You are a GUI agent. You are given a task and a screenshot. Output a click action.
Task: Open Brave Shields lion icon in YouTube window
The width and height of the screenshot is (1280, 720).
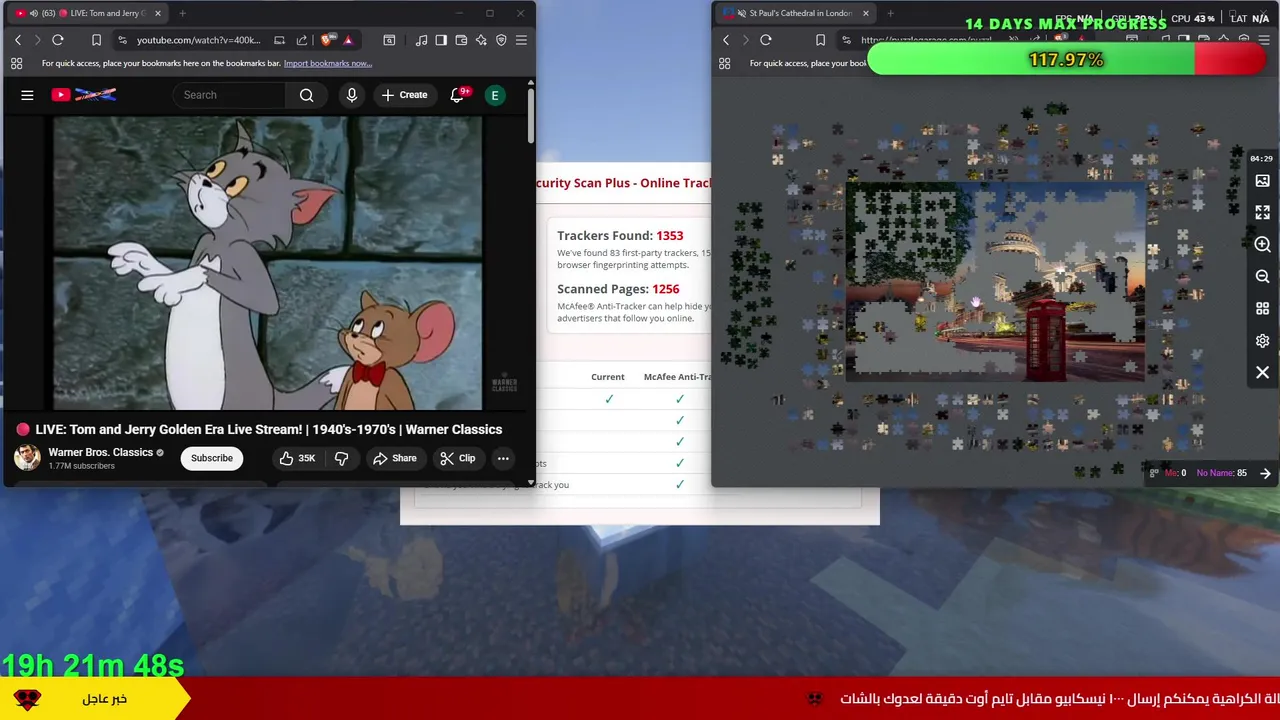pos(327,40)
